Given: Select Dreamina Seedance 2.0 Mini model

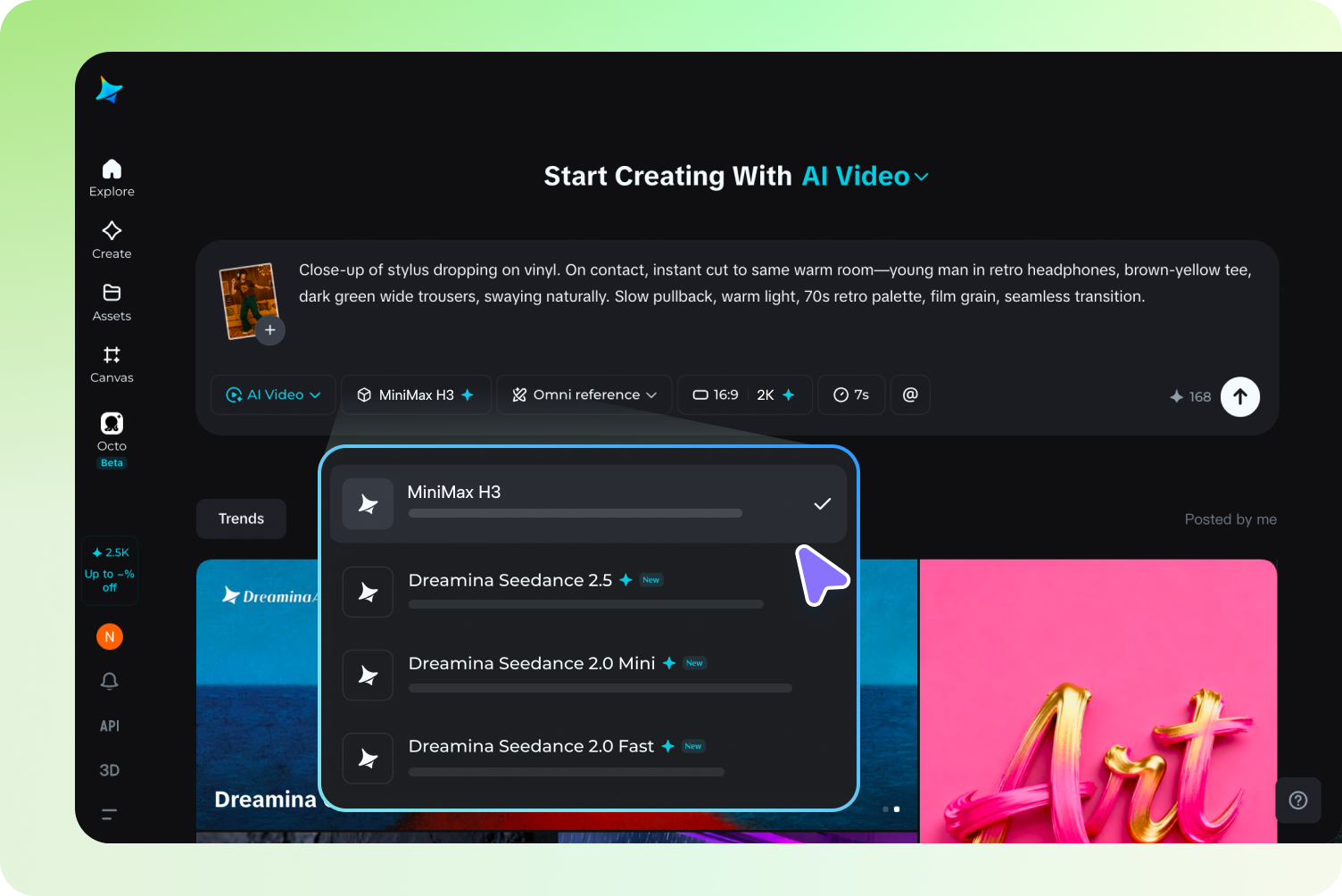Looking at the screenshot, I should [x=588, y=675].
